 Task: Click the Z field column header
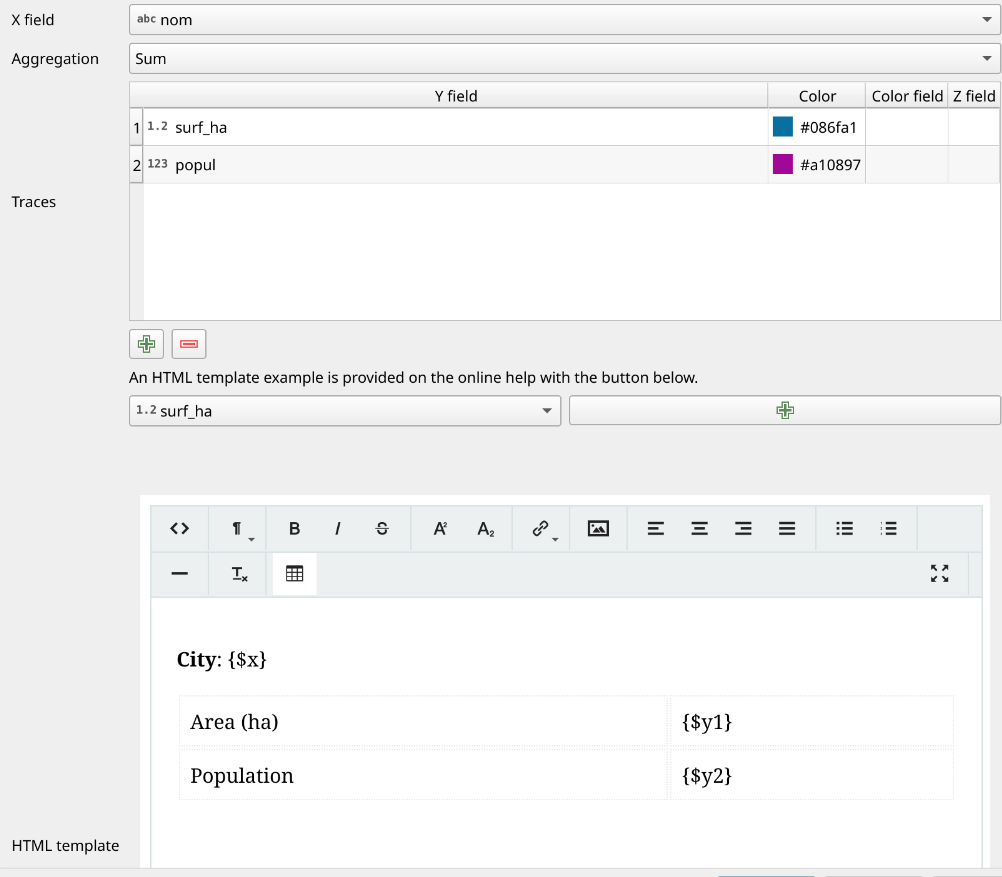(974, 96)
